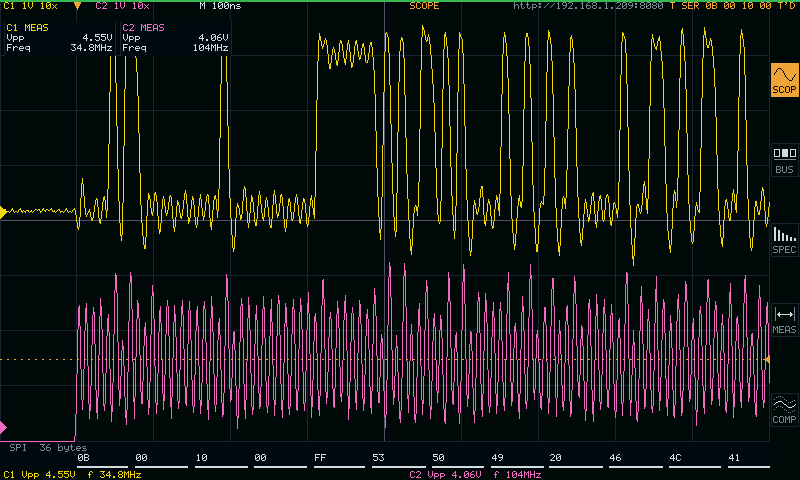Select decoded SPI byte 46
The image size is (800, 480).
pyautogui.click(x=615, y=458)
